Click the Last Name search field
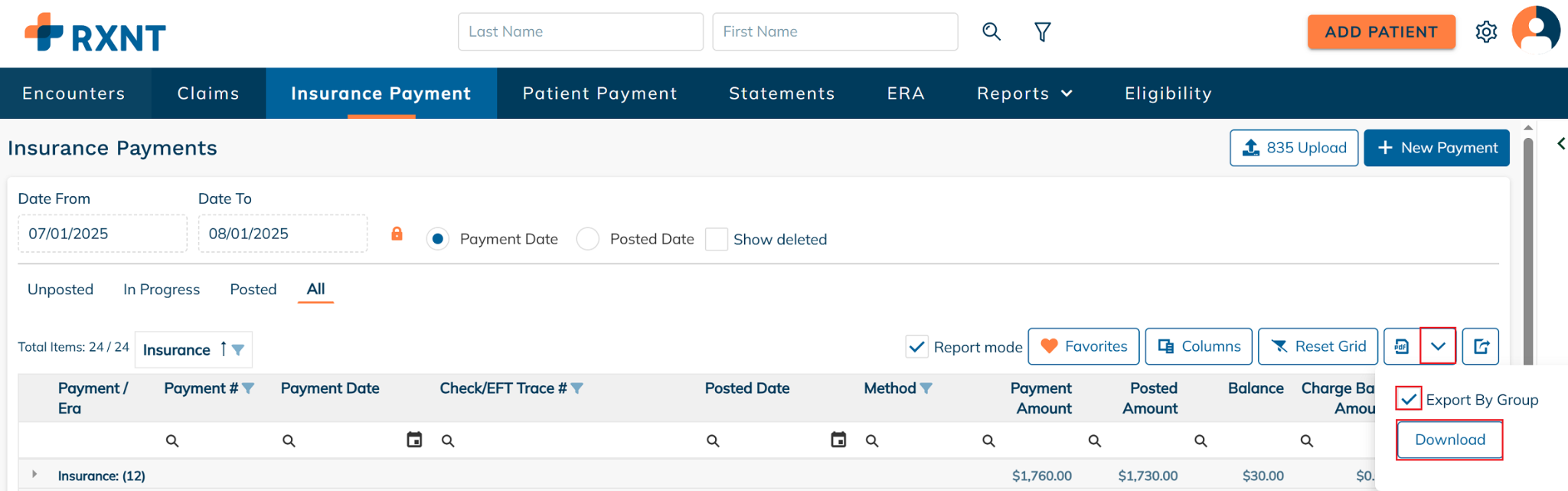The height and width of the screenshot is (491, 1568). (x=580, y=31)
